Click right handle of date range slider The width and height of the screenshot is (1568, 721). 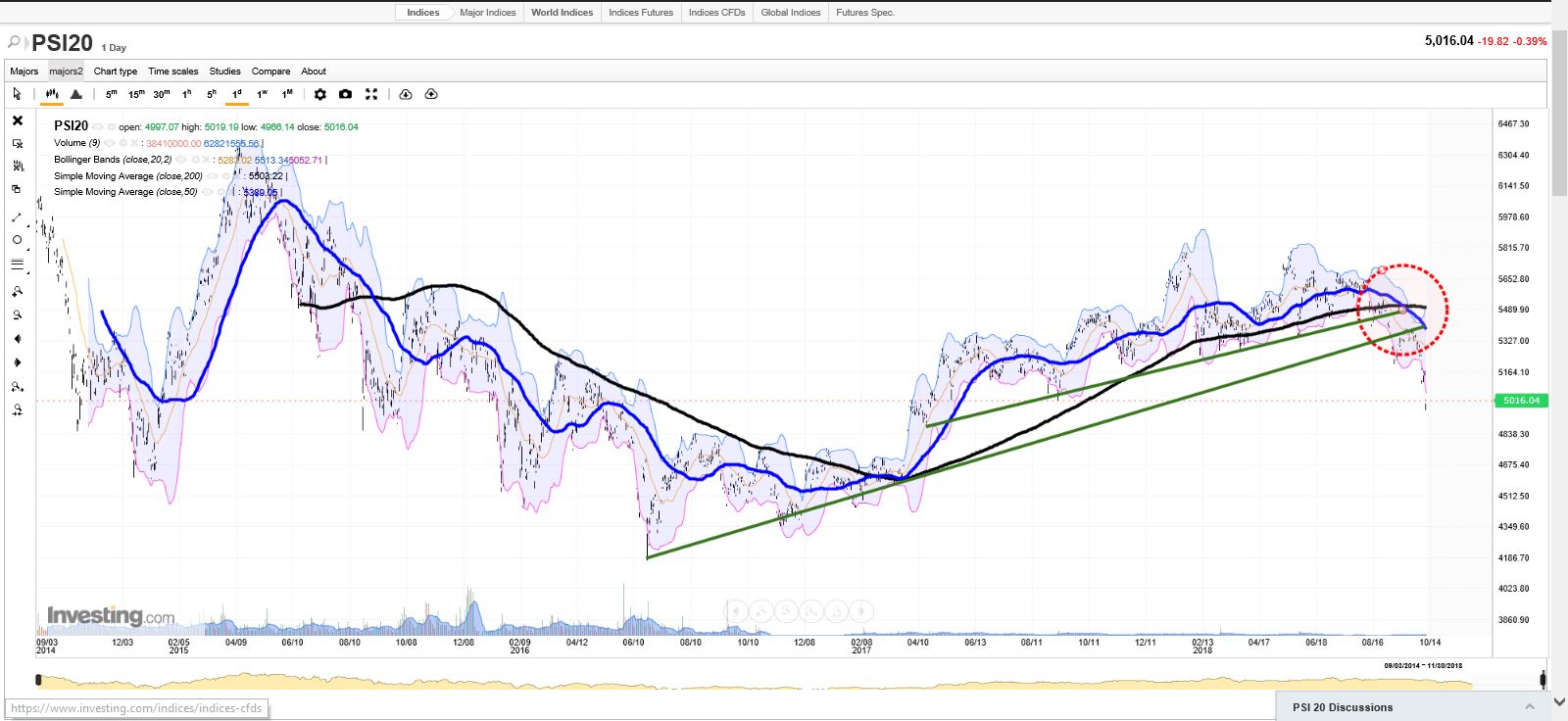(x=1543, y=679)
